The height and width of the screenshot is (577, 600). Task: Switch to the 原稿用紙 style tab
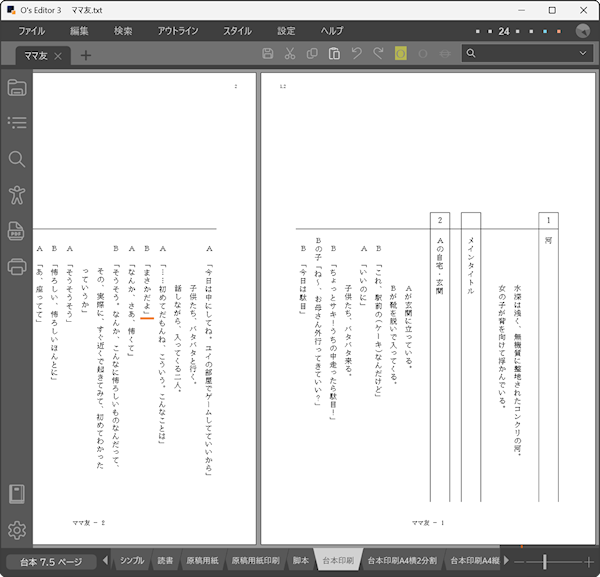(x=202, y=561)
